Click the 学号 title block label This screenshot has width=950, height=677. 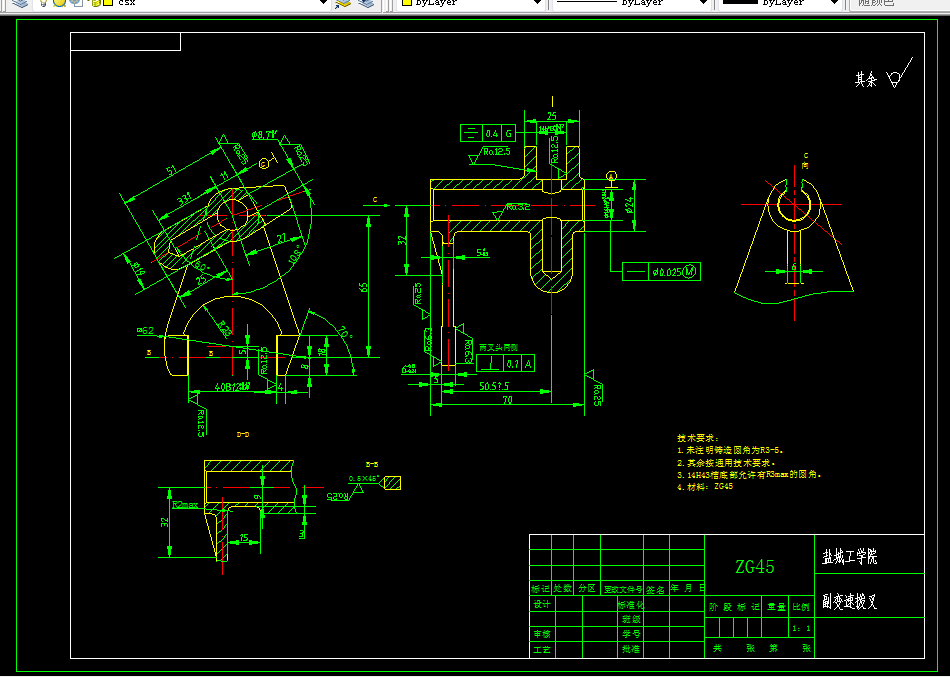631,634
